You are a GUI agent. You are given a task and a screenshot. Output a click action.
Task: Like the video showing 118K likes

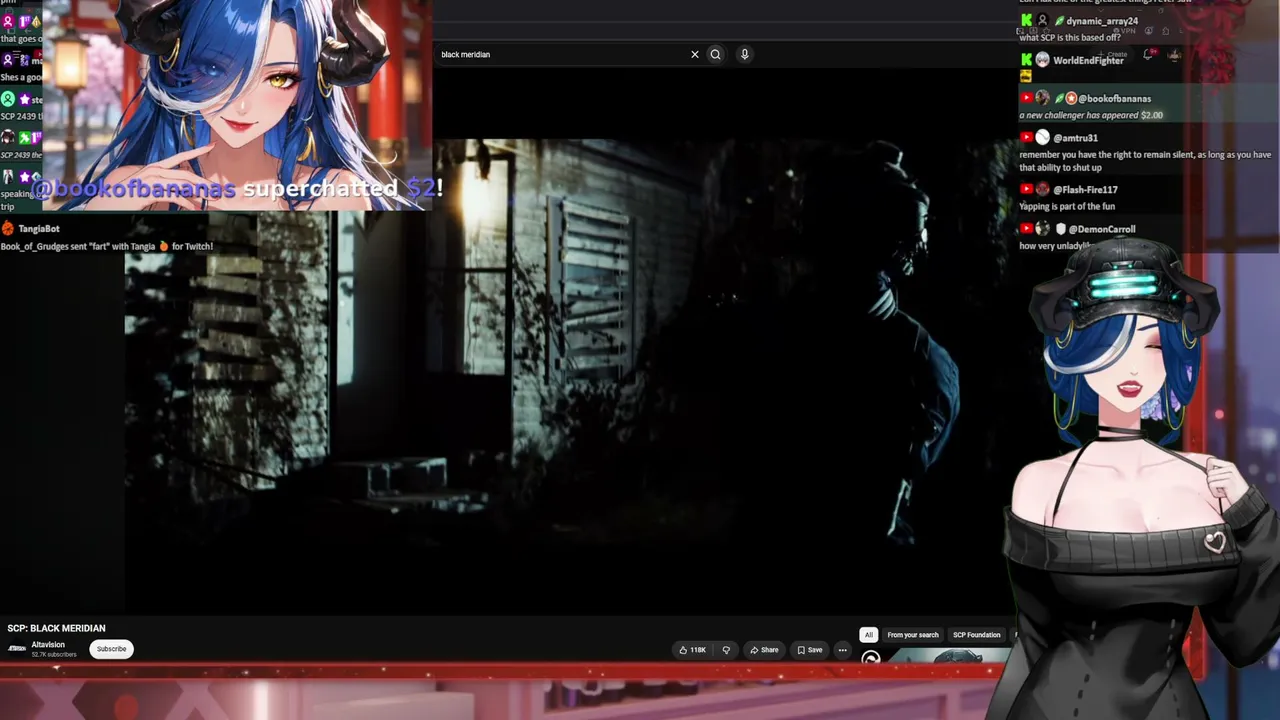(692, 650)
